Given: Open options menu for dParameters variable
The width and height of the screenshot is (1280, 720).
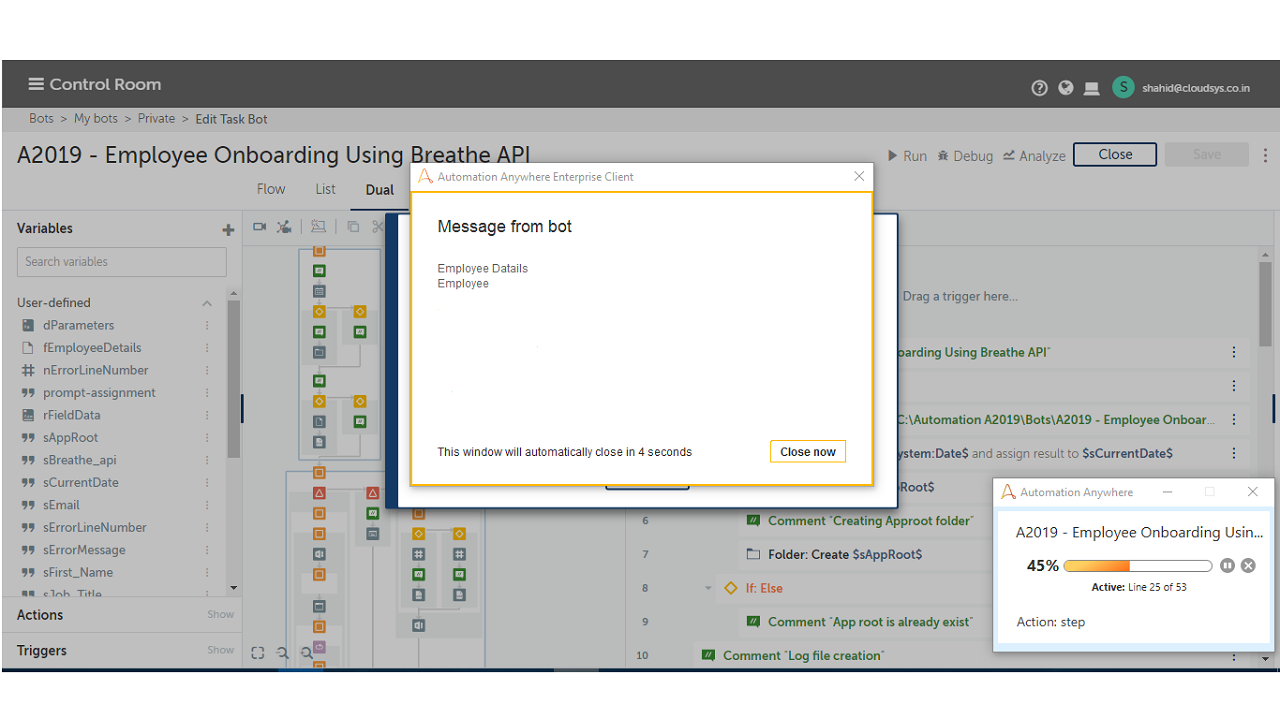Looking at the screenshot, I should (x=208, y=325).
